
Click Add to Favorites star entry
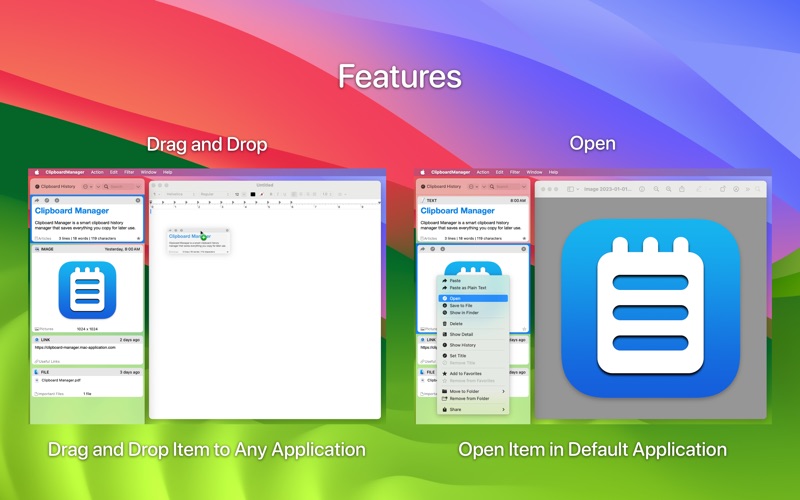pyautogui.click(x=473, y=373)
